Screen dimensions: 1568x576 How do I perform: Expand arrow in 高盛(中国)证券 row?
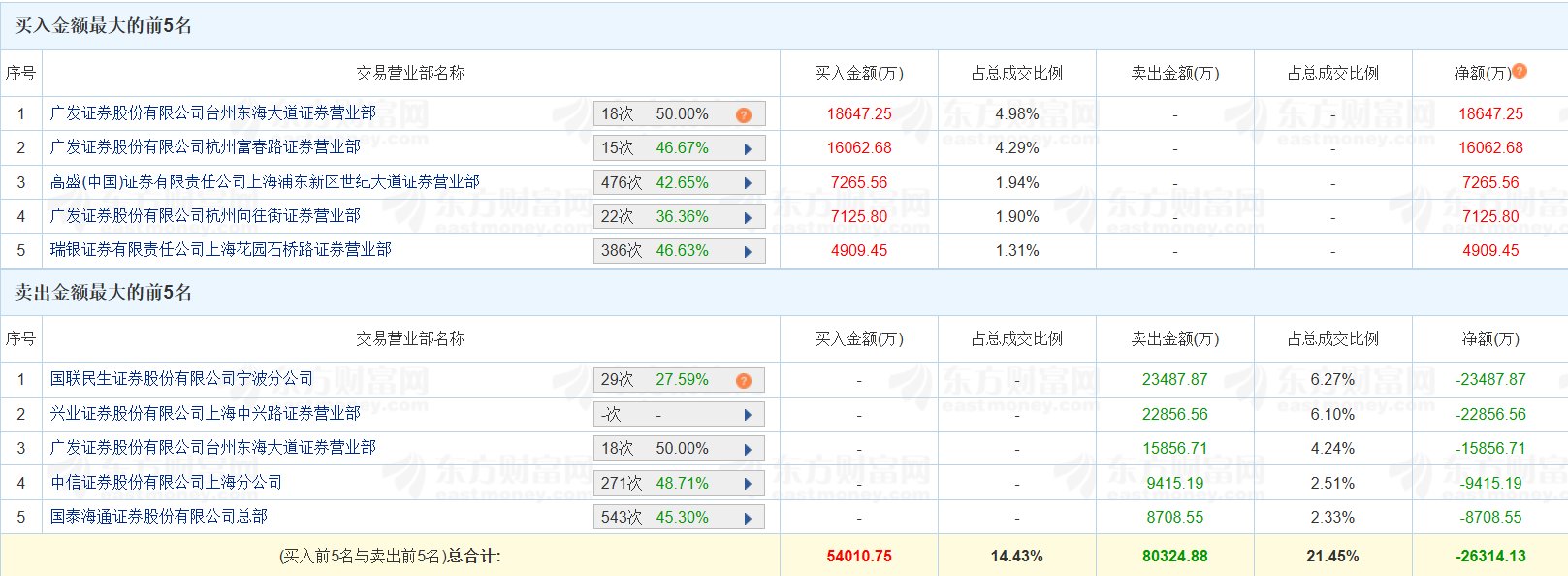pos(748,183)
